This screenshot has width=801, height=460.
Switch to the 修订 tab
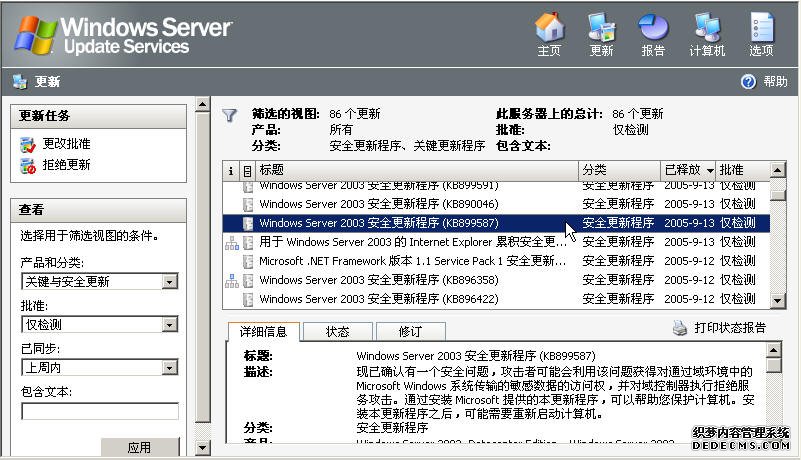coord(410,332)
